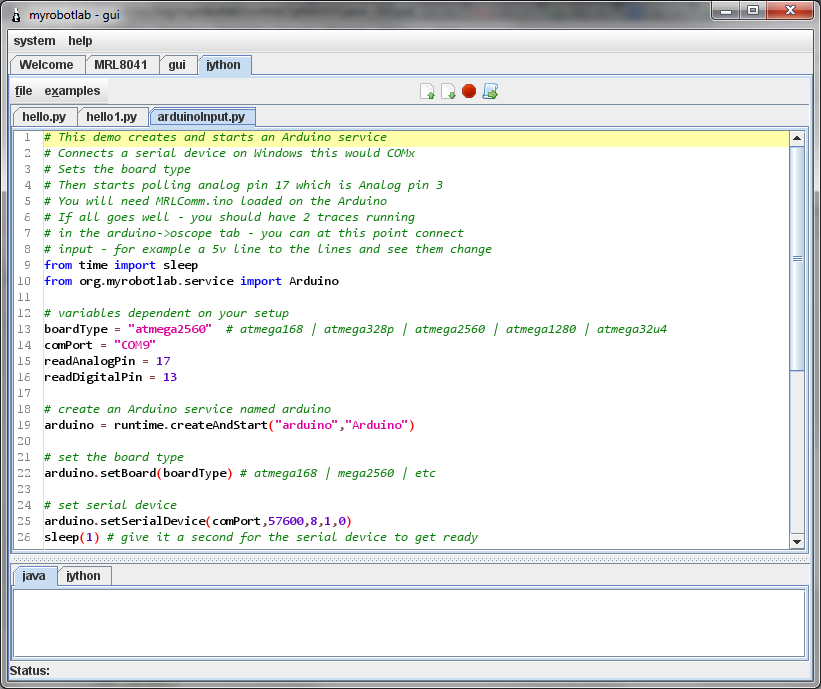Click the readDigitalPin value 13
This screenshot has height=689, width=821.
pyautogui.click(x=170, y=377)
